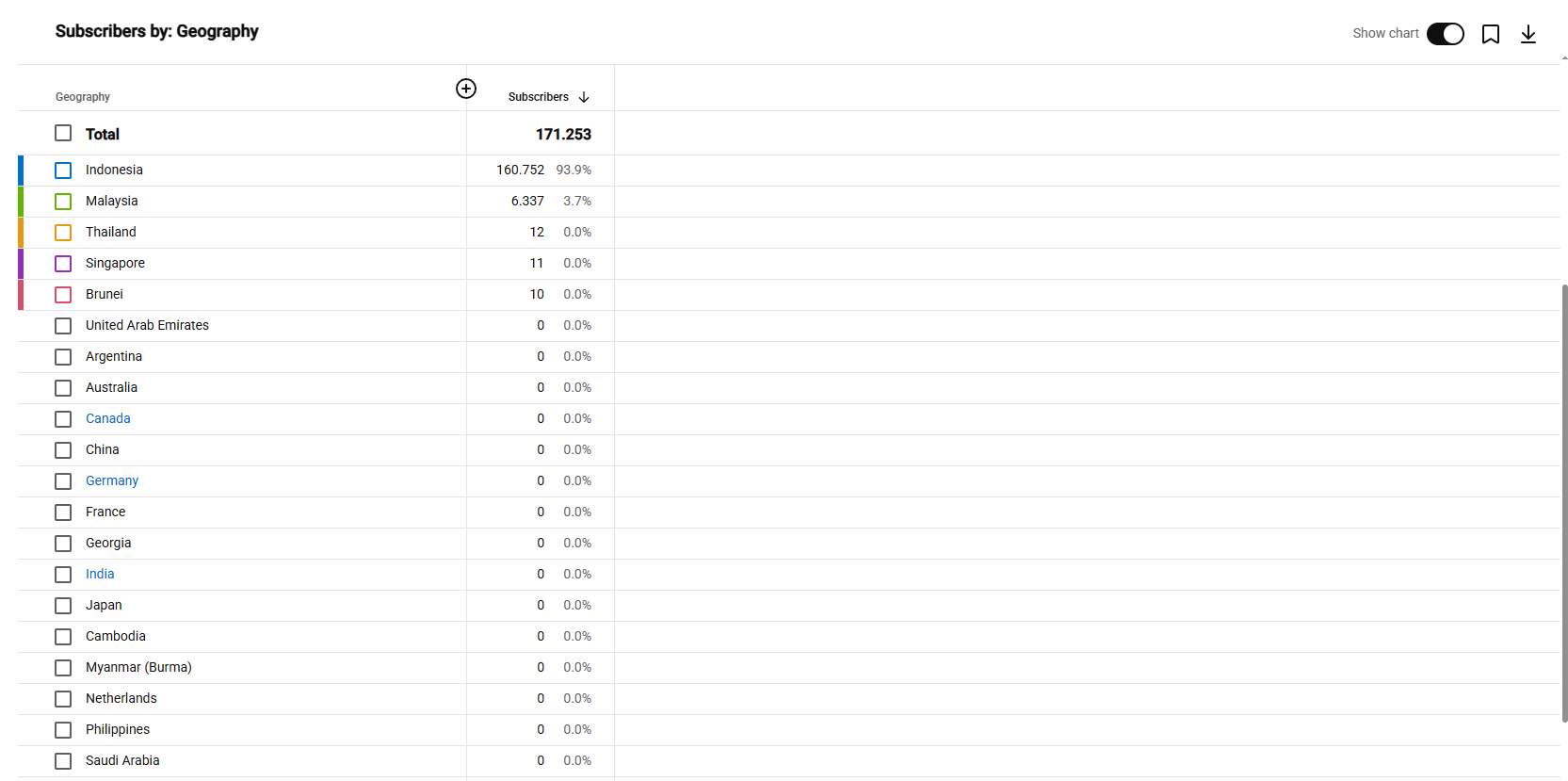Tick the green Malaysia checkbox
1568x781 pixels.
click(63, 202)
